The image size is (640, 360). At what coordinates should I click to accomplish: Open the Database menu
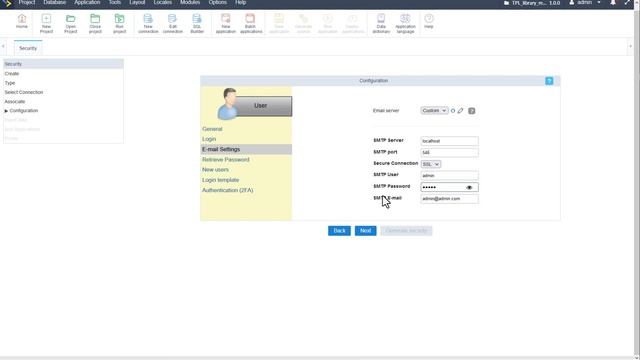(x=55, y=2)
